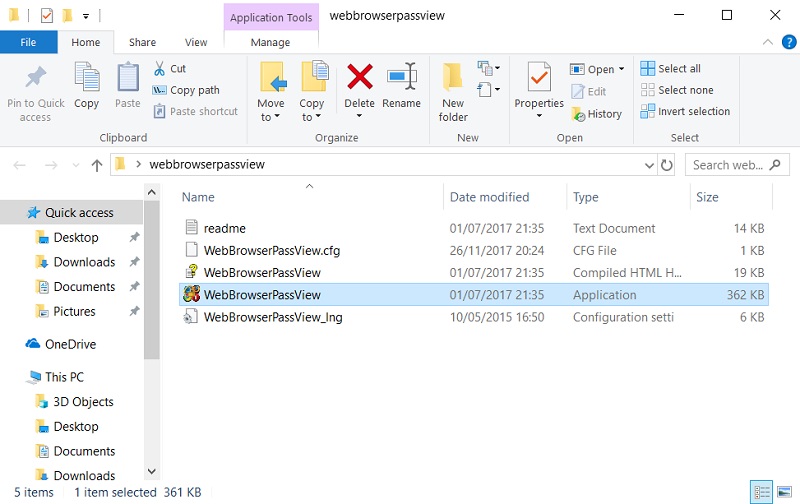Open the Properties checkmark icon
800x504 pixels.
tap(539, 78)
